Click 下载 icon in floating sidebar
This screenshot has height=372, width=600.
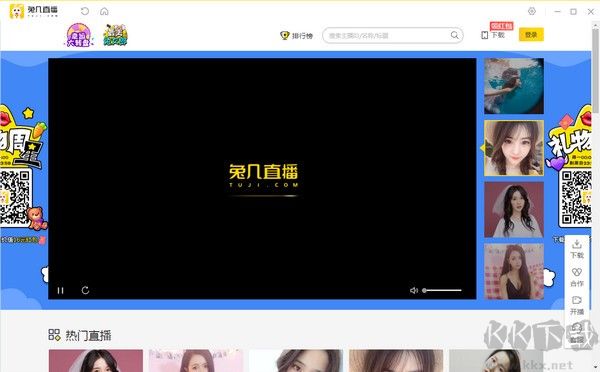coord(577,249)
